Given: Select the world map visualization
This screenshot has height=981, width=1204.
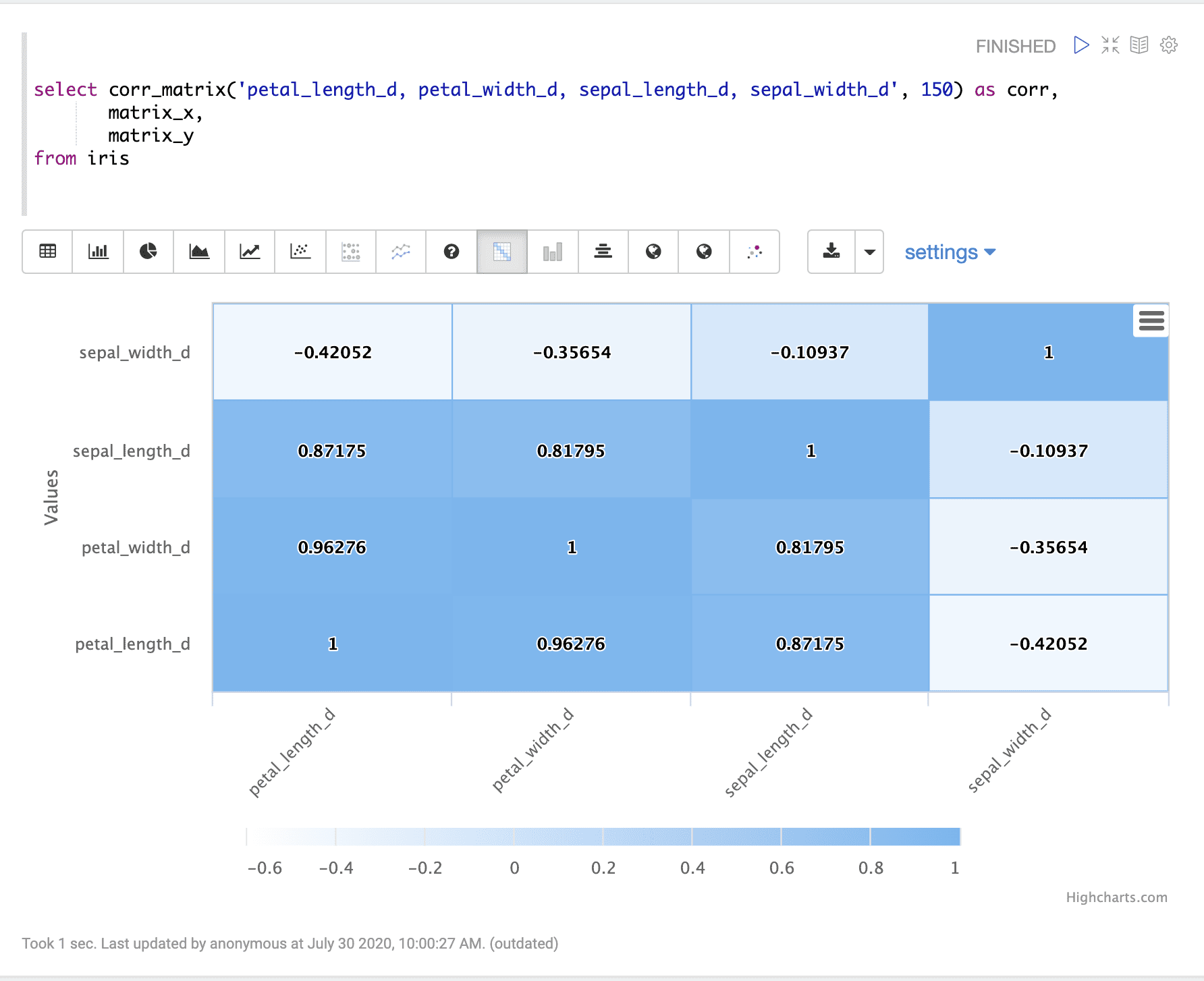Looking at the screenshot, I should (653, 252).
